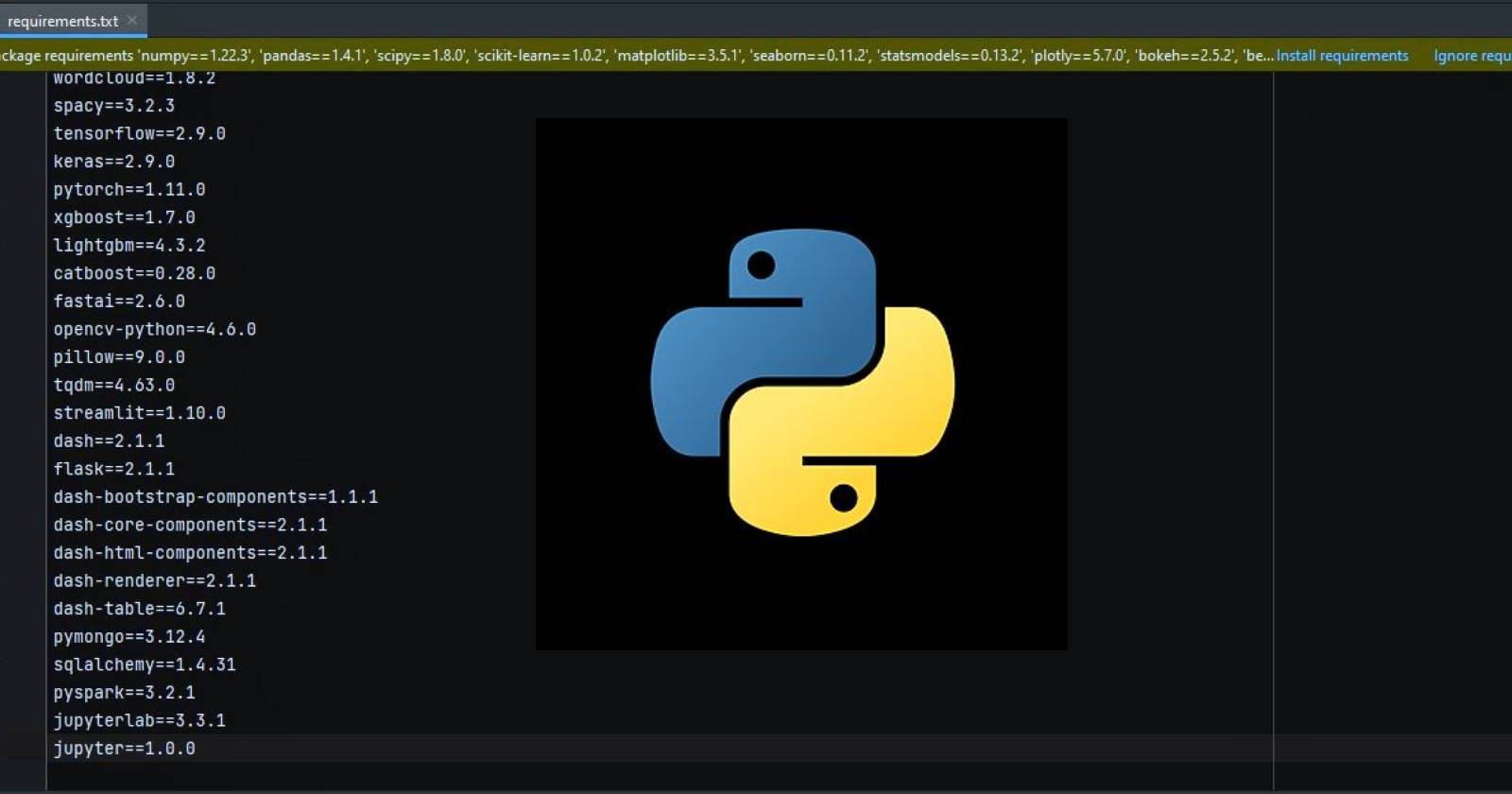This screenshot has width=1512, height=794.
Task: Place cursor on streamlit==1.10.0
Action: coord(139,413)
